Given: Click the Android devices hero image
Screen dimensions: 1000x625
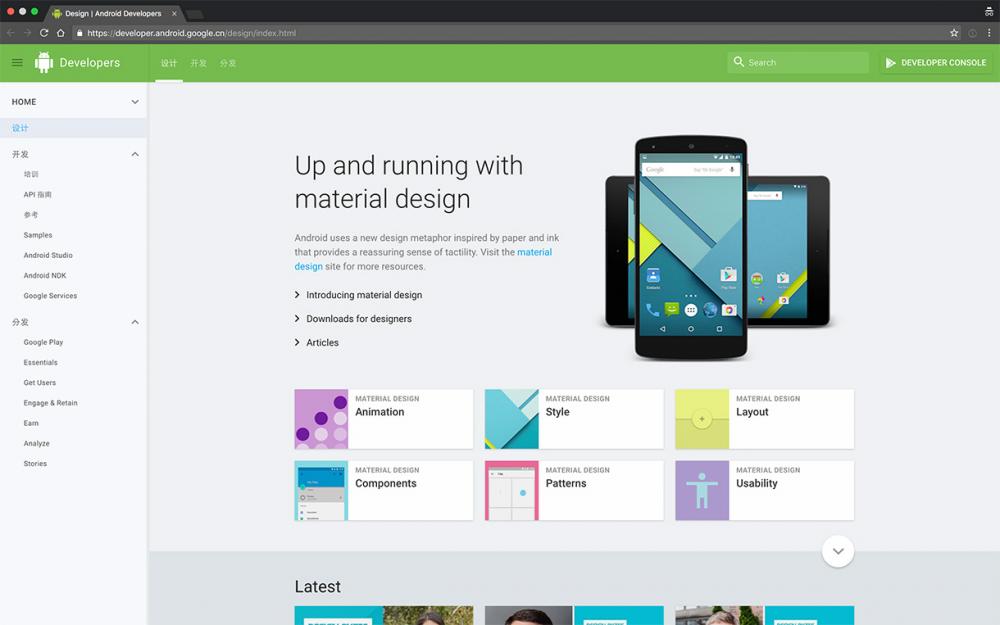Looking at the screenshot, I should coord(717,247).
